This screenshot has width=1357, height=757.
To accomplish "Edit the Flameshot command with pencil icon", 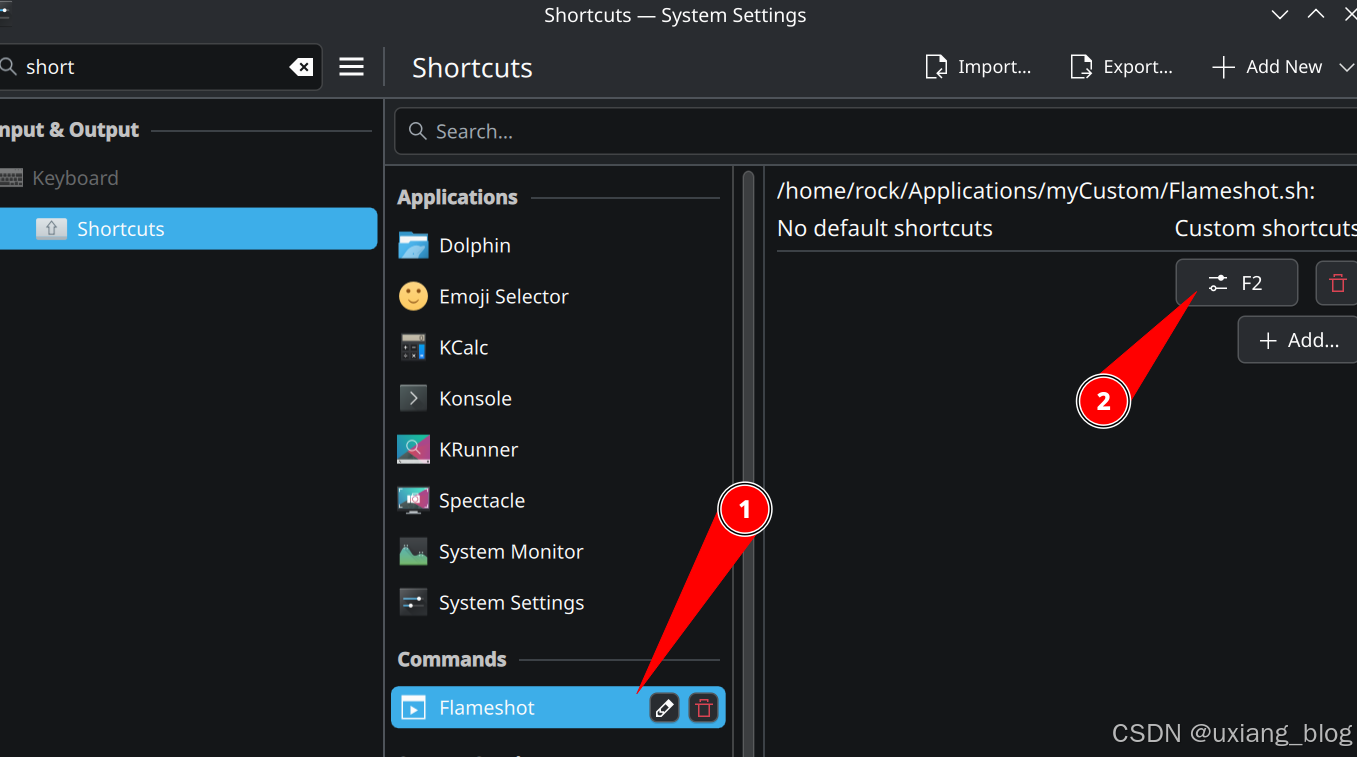I will (664, 708).
